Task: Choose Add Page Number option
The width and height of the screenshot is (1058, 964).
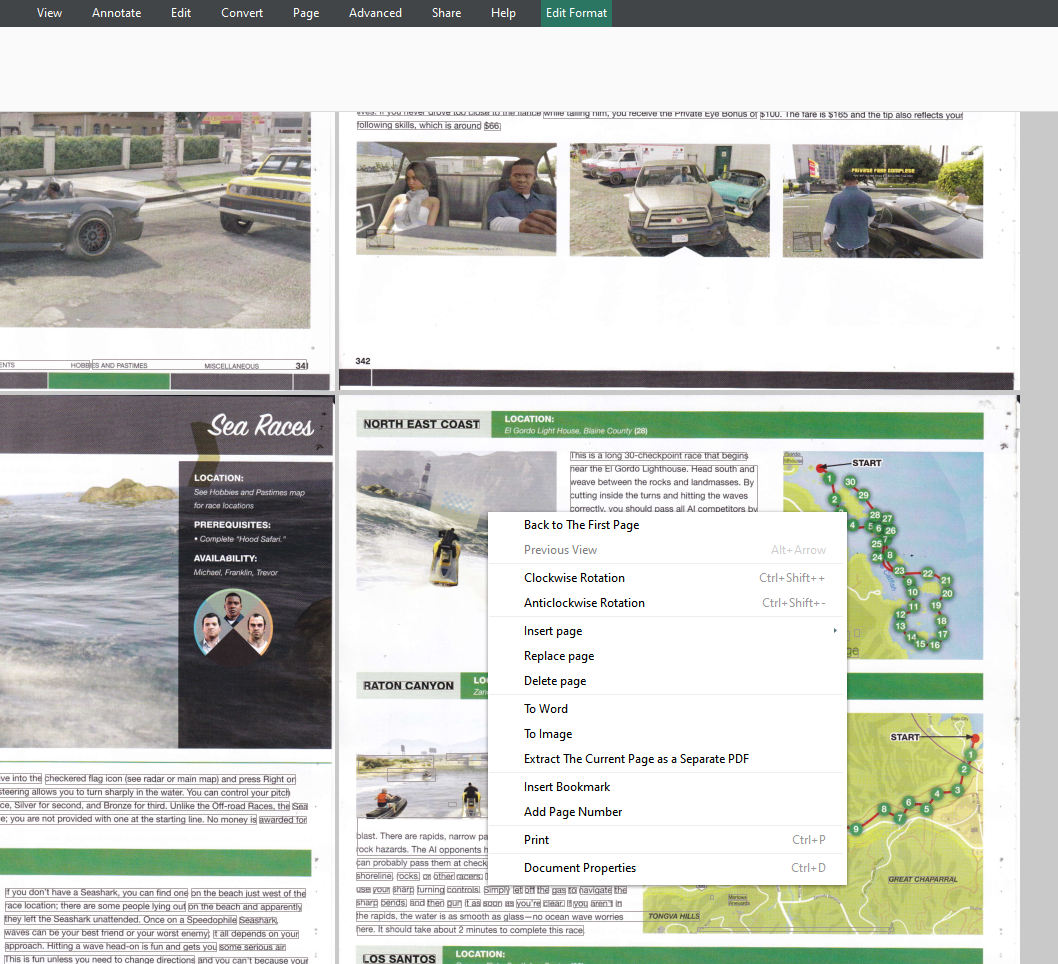Action: tap(667, 812)
